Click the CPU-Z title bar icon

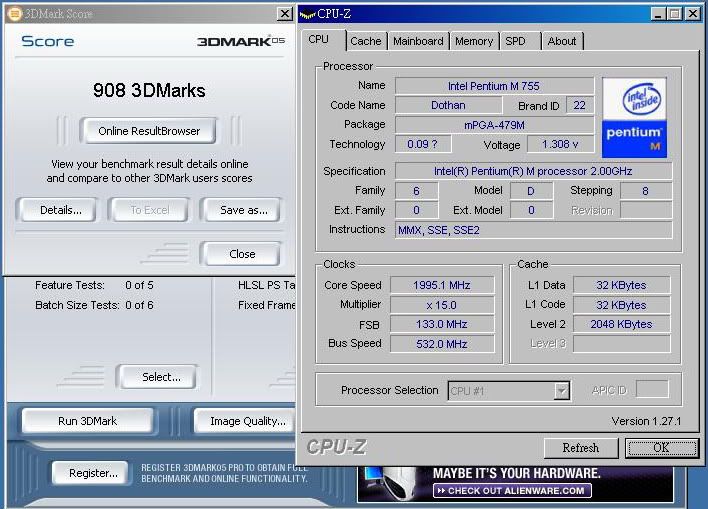308,14
